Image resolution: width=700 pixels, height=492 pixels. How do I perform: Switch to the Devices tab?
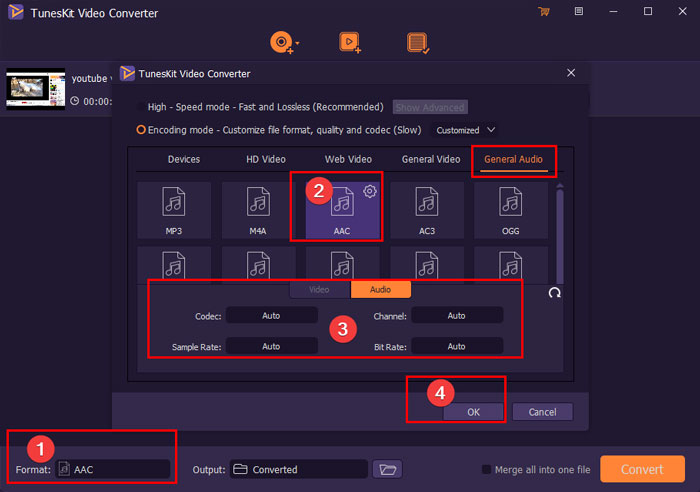tap(184, 159)
